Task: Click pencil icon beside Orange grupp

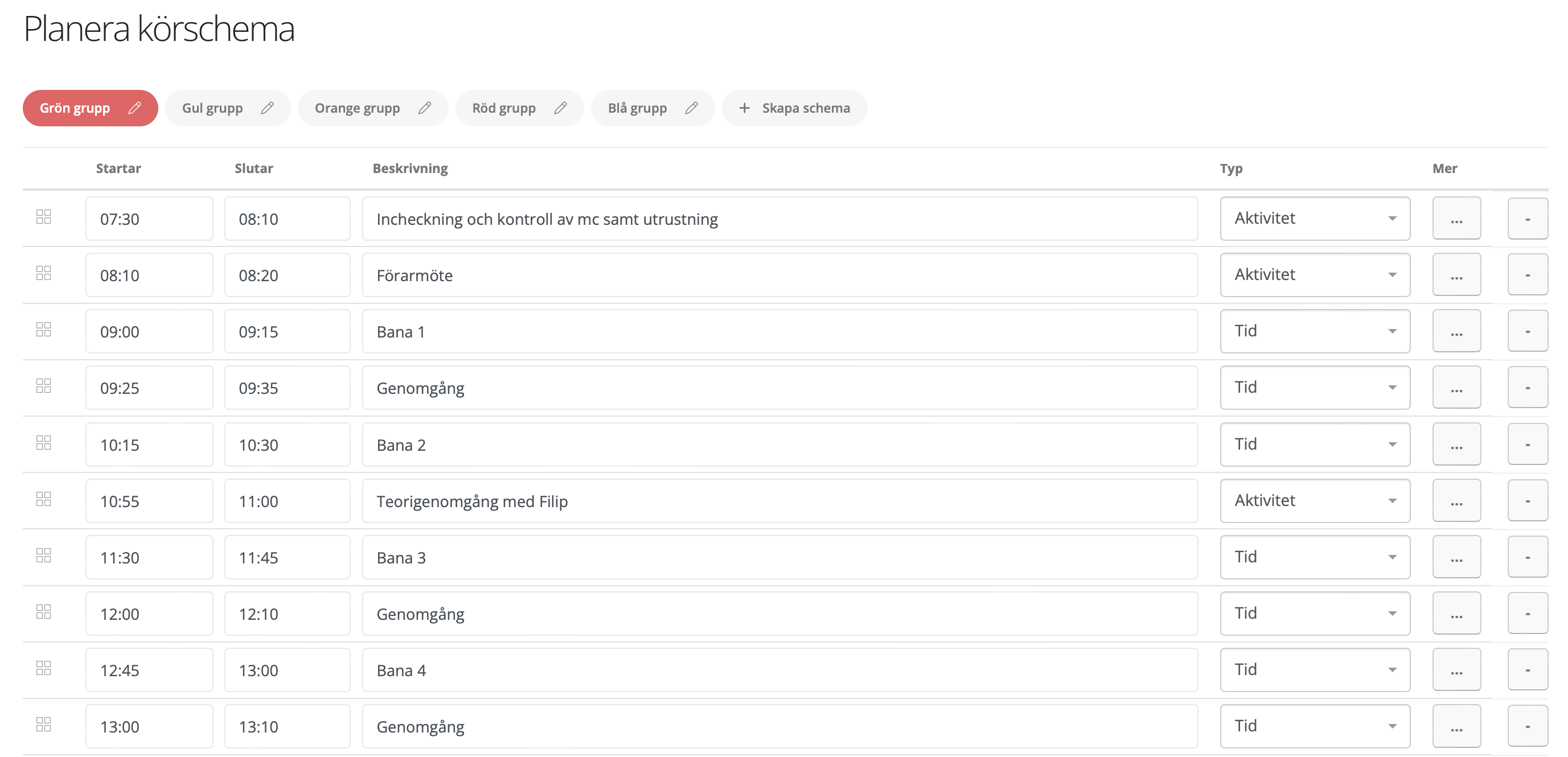Action: pos(425,108)
